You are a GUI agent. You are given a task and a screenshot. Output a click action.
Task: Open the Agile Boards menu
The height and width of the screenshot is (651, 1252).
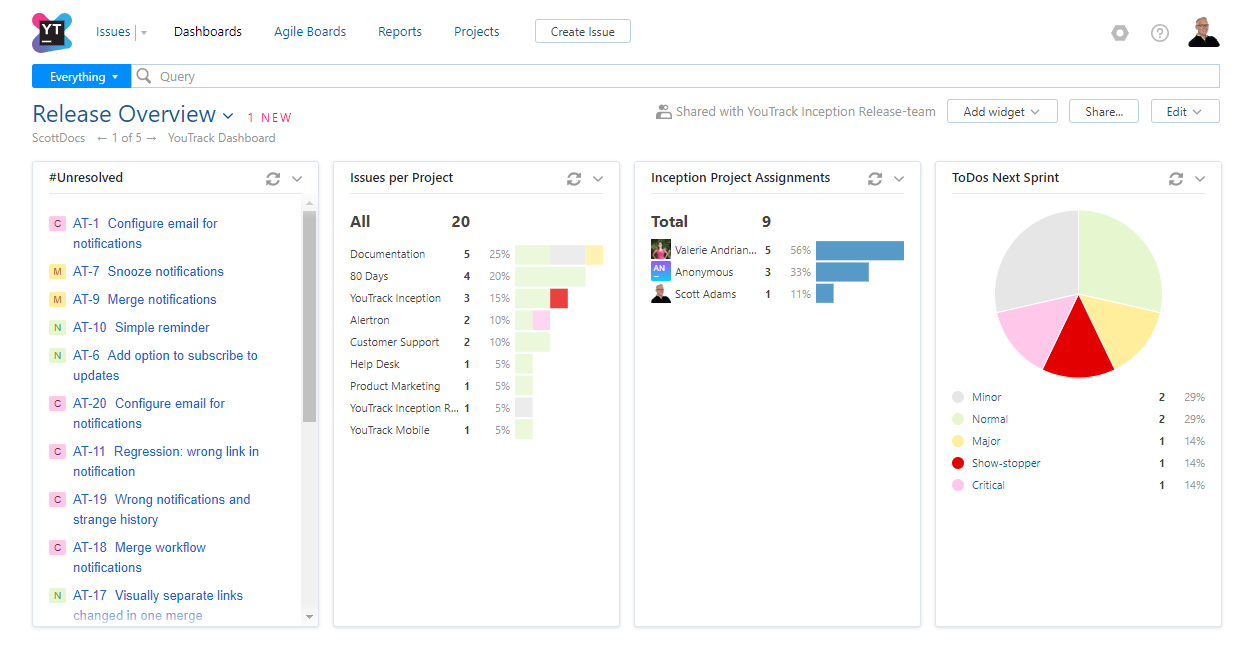click(310, 32)
